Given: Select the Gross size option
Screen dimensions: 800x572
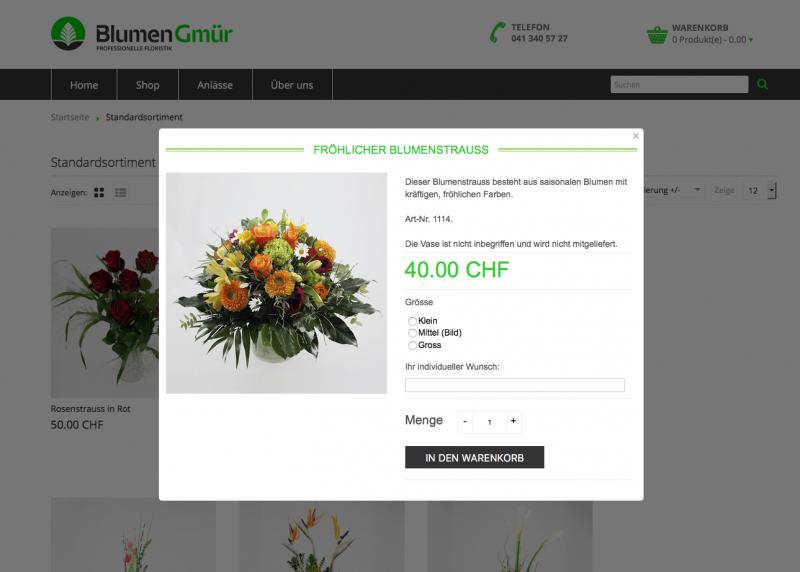Looking at the screenshot, I should click(412, 345).
